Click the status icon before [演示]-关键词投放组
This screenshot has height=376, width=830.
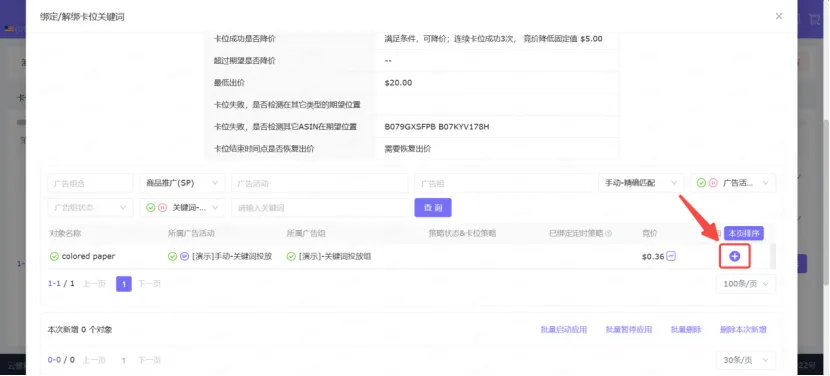pyautogui.click(x=291, y=256)
